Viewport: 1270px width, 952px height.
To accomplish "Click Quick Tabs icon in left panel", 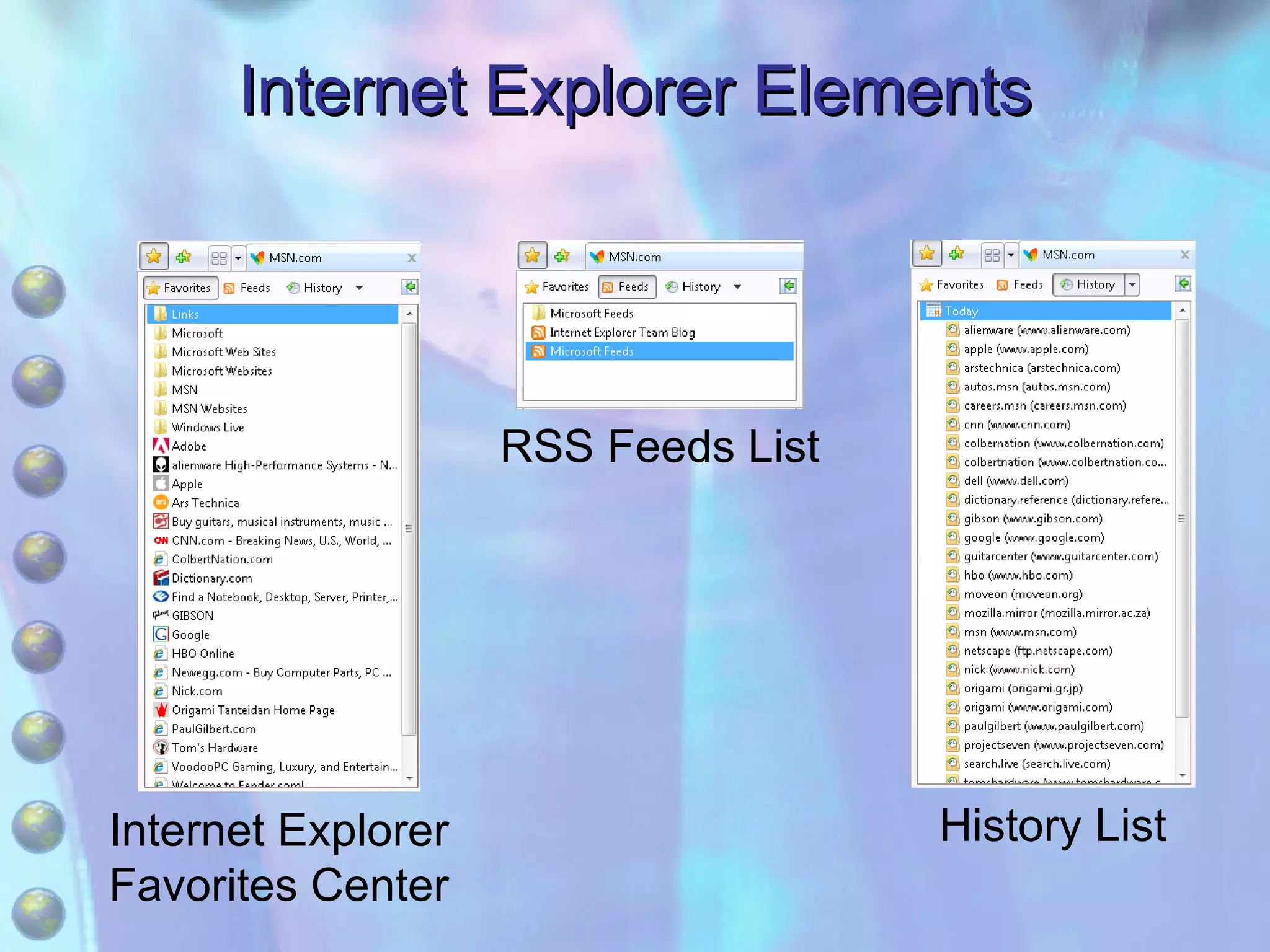I will point(219,258).
